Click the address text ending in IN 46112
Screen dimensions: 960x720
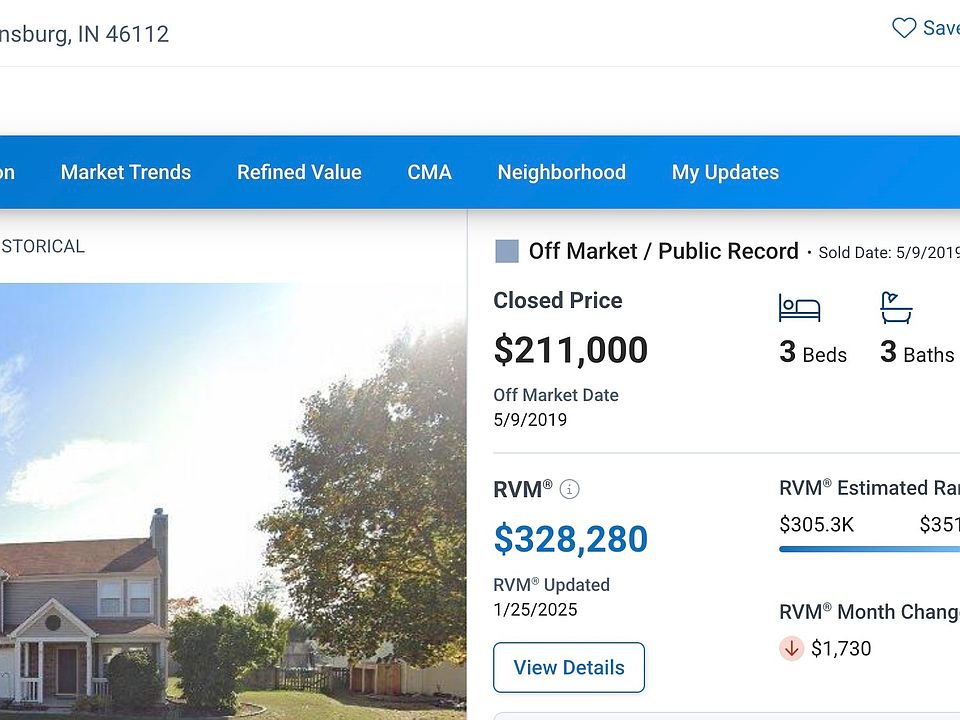pos(85,34)
